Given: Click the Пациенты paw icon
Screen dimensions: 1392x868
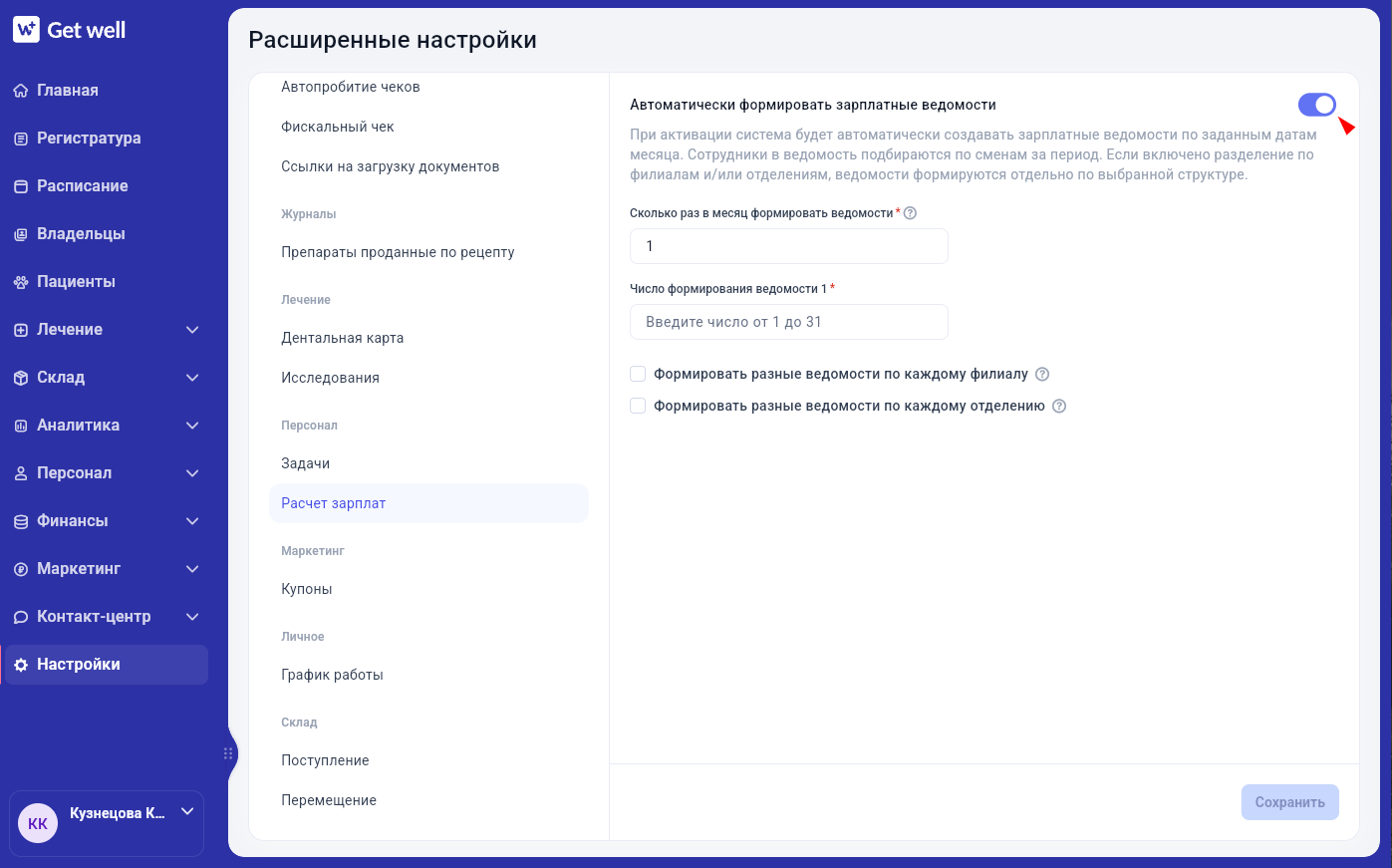Looking at the screenshot, I should 21,282.
